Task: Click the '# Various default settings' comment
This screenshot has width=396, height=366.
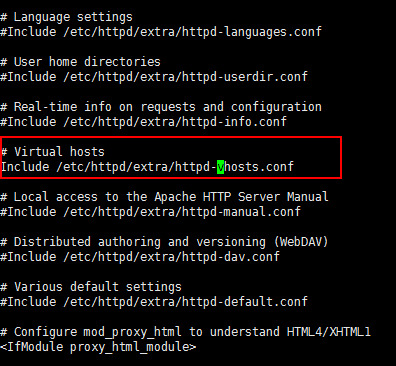Action: pyautogui.click(x=91, y=287)
